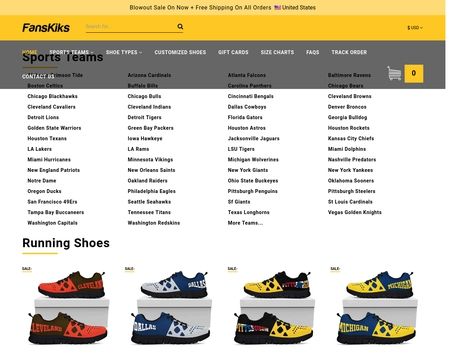The height and width of the screenshot is (360, 450).
Task: Expand the Sports Teams menu
Action: pyautogui.click(x=71, y=52)
